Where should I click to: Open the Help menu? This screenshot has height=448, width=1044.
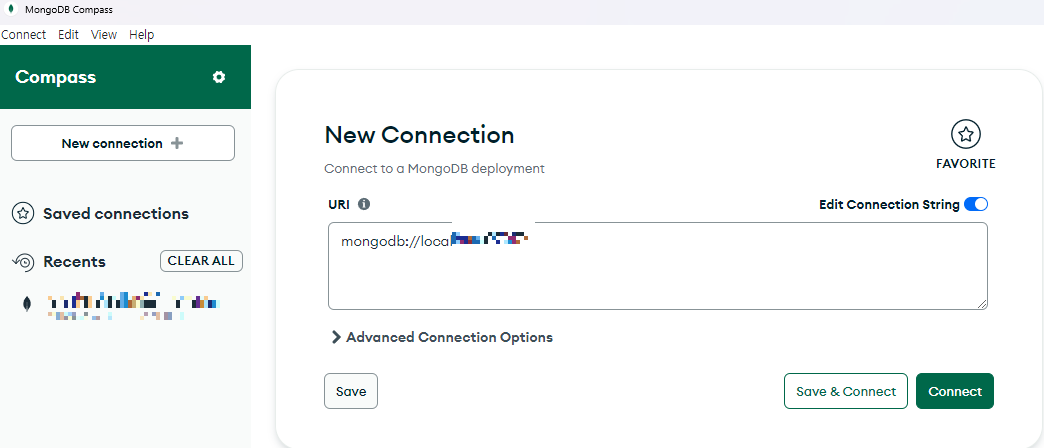(x=142, y=34)
